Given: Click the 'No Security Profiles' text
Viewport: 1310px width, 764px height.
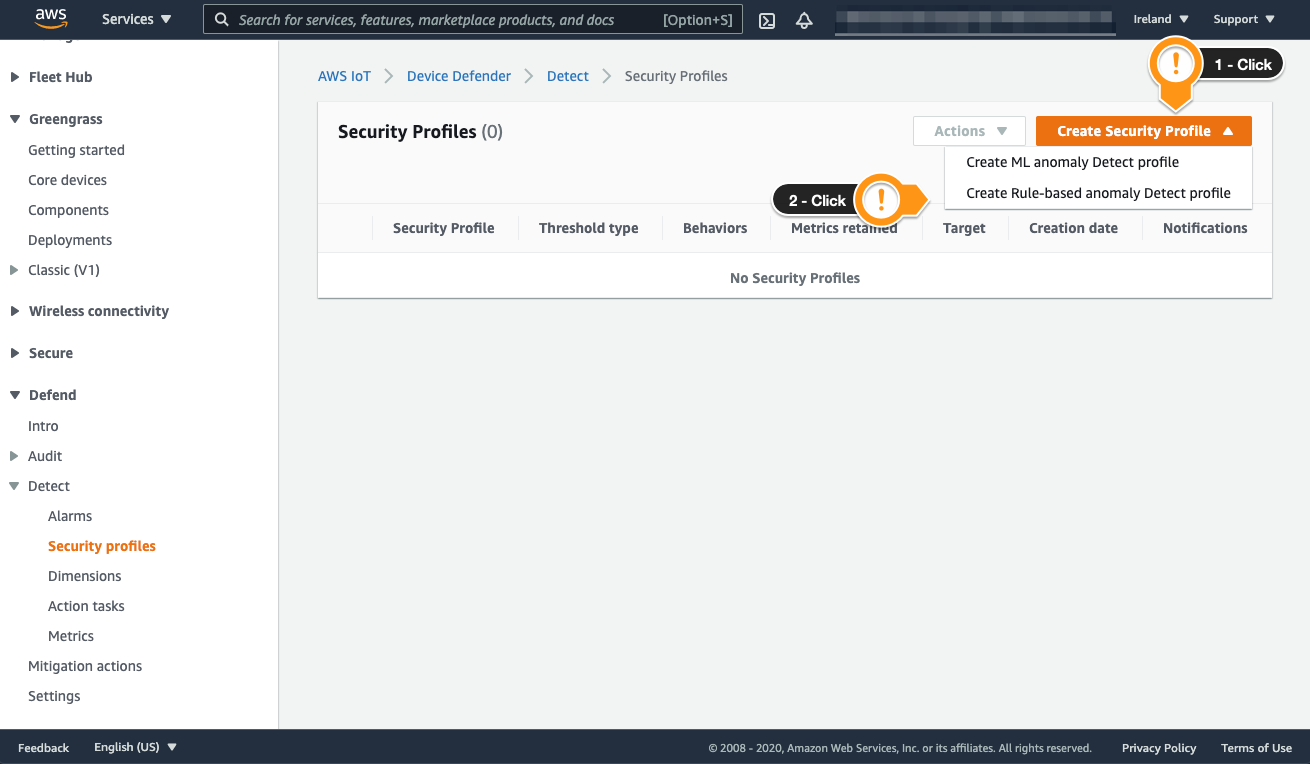Looking at the screenshot, I should [795, 278].
